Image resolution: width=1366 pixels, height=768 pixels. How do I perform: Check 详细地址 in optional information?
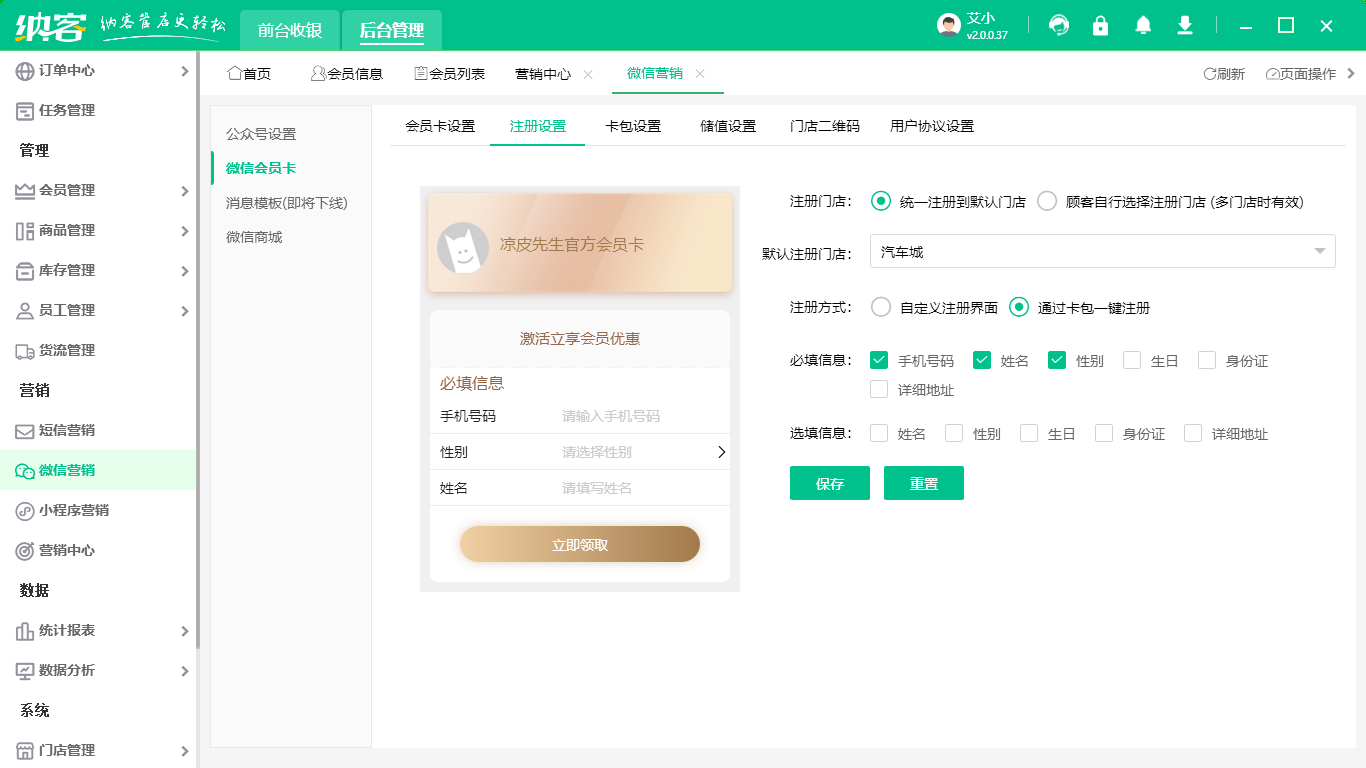tap(1193, 434)
